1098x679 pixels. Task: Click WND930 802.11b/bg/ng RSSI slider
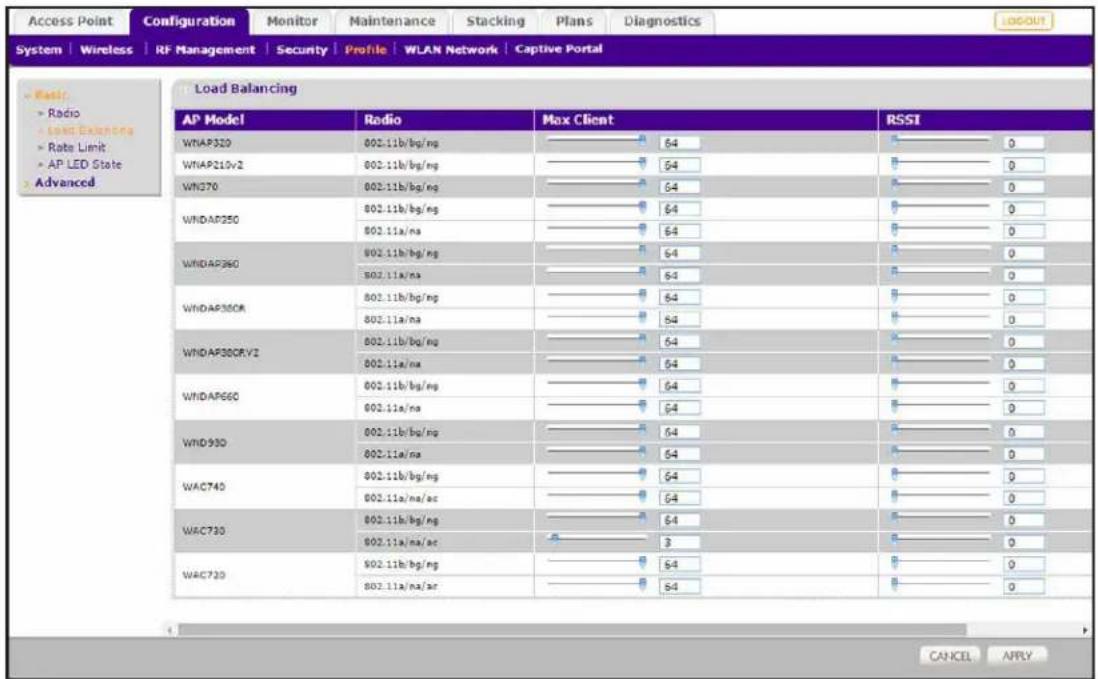940,429
